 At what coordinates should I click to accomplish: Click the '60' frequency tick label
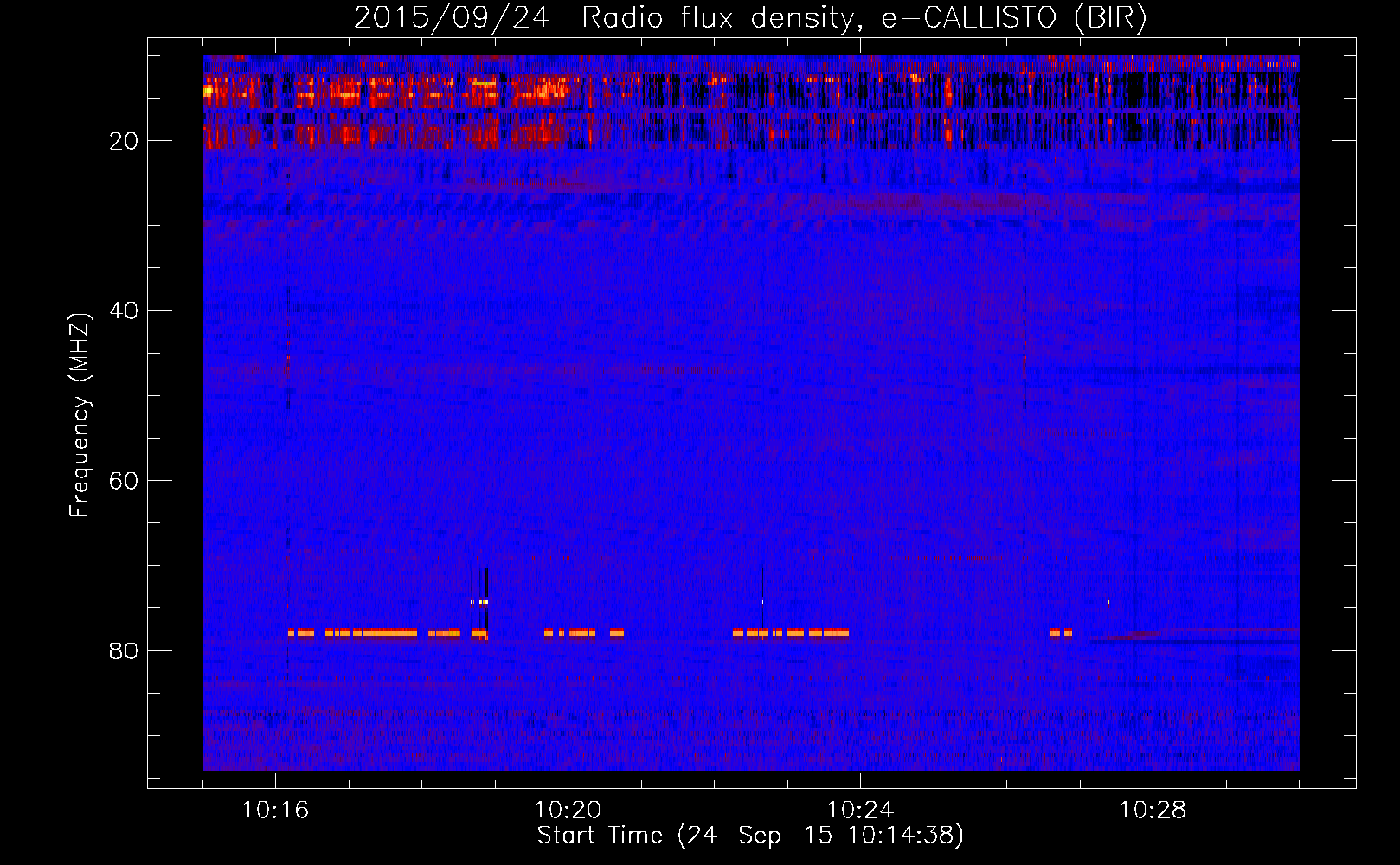(x=124, y=481)
